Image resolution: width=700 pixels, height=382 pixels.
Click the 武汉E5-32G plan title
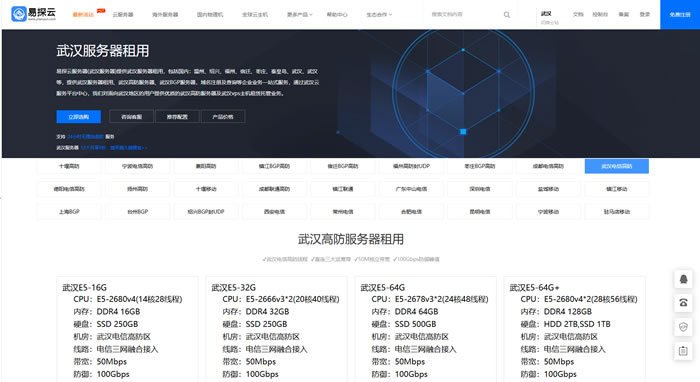coord(233,287)
